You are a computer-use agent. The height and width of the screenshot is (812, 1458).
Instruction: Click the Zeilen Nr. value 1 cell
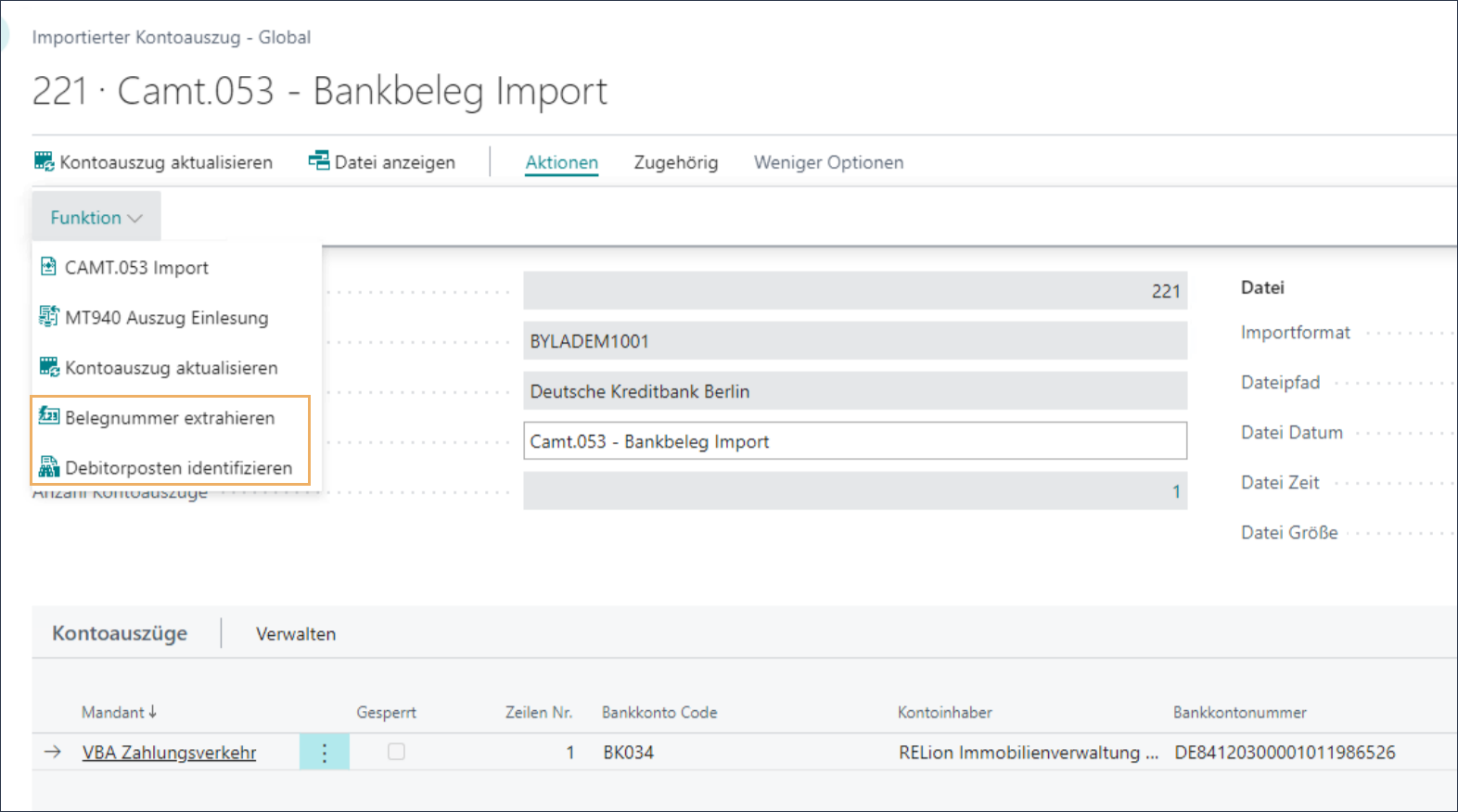pyautogui.click(x=570, y=753)
